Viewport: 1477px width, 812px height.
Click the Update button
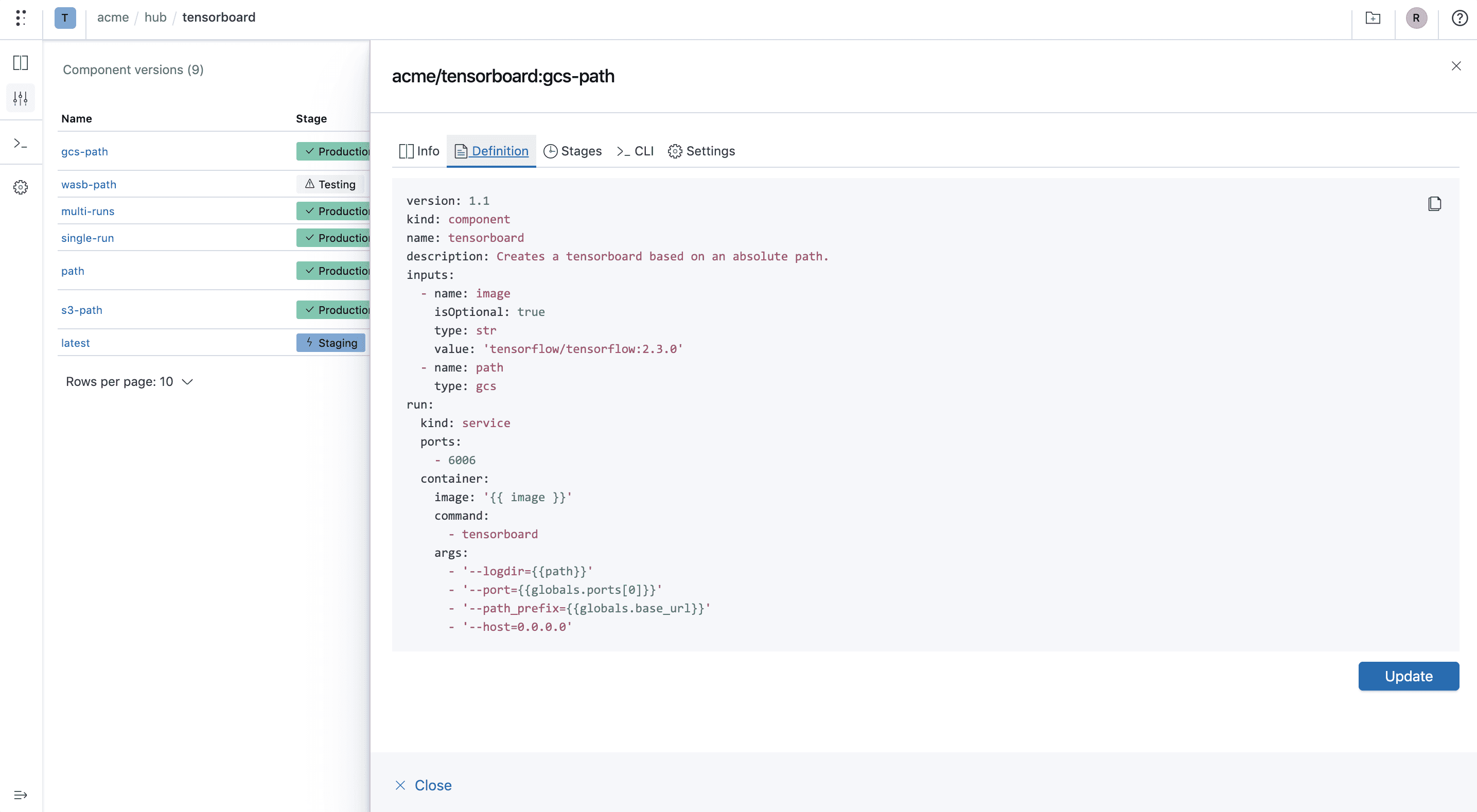(x=1408, y=676)
